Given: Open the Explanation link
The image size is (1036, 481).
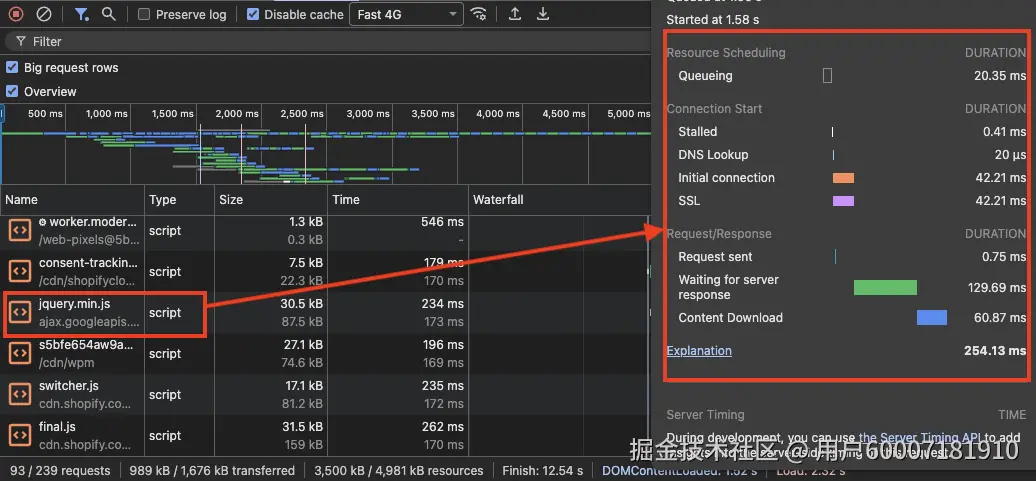Looking at the screenshot, I should pyautogui.click(x=699, y=351).
